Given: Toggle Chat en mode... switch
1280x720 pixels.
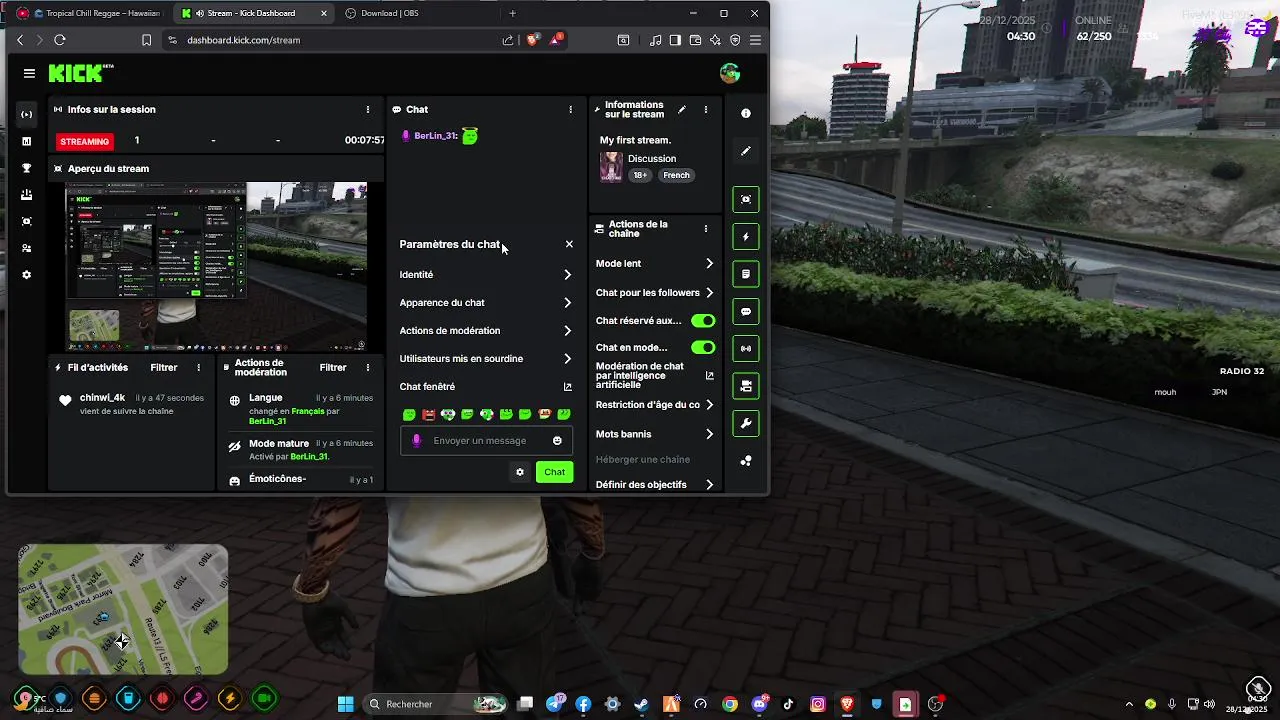Looking at the screenshot, I should (703, 348).
